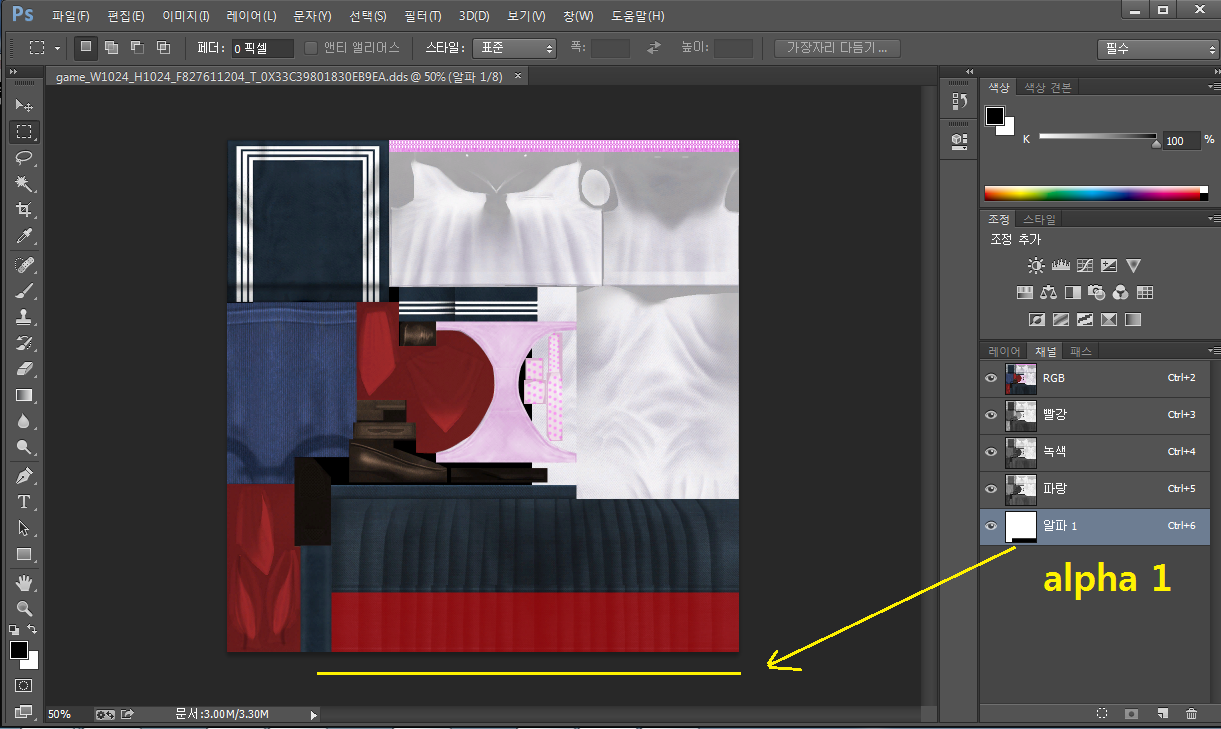1221x729 pixels.
Task: Change screen mode icon in toolbar
Action: click(25, 712)
